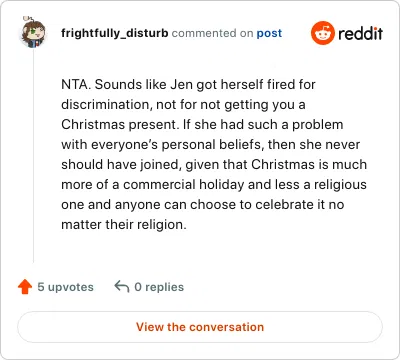Click the reddit wordmark text
This screenshot has height=360, width=400.
[x=360, y=33]
